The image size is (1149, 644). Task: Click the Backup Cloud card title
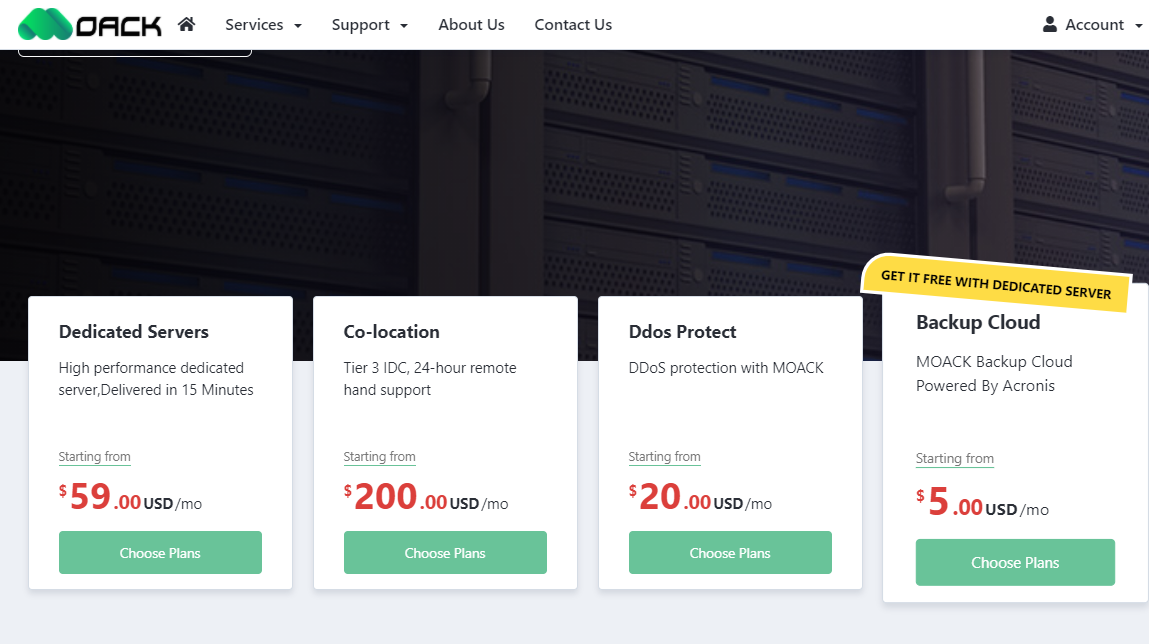pos(978,322)
